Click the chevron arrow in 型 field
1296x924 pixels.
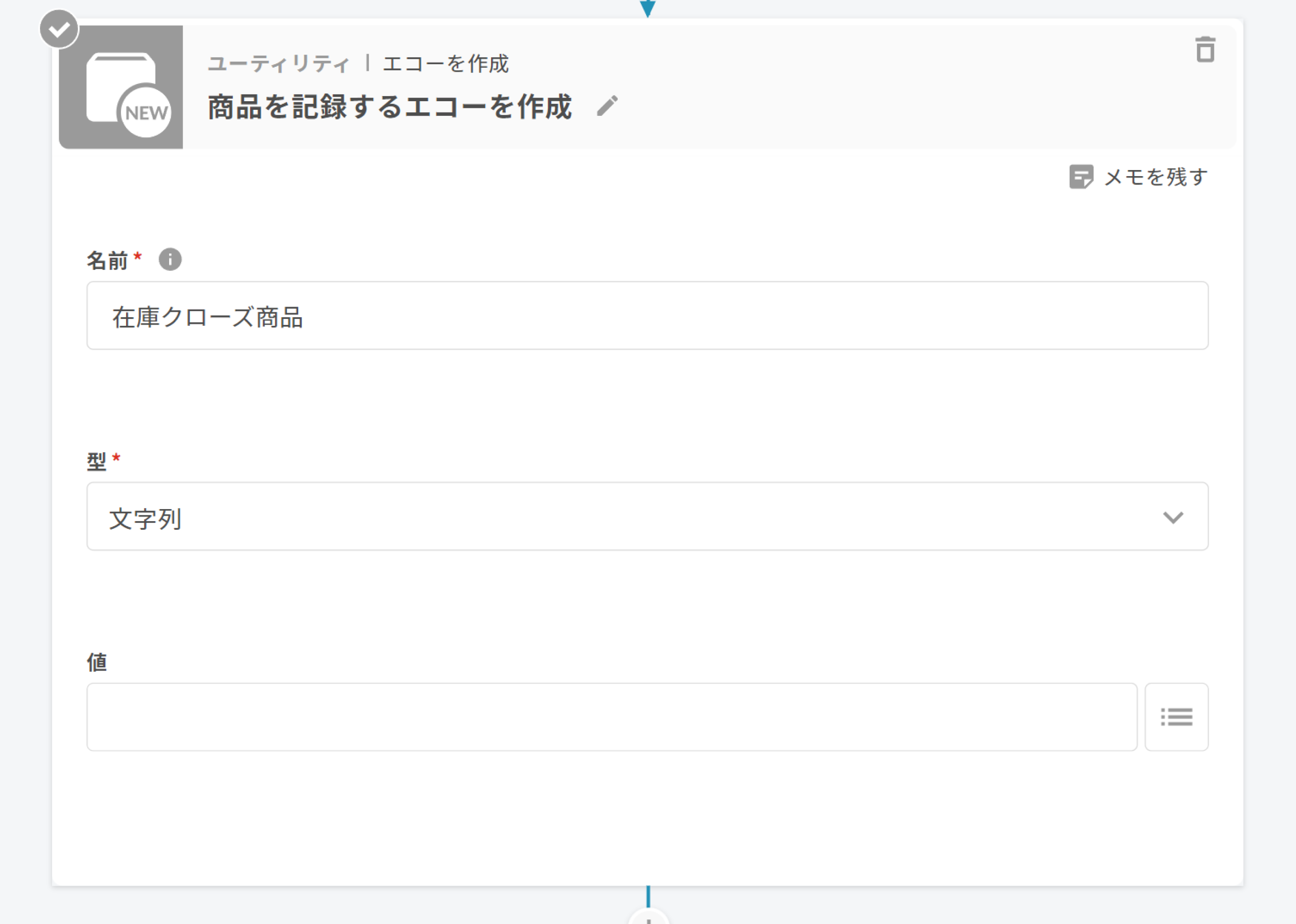click(1172, 517)
